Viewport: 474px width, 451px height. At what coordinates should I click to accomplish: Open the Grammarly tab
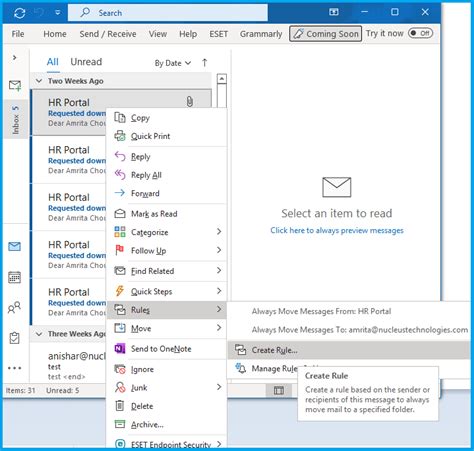tap(261, 34)
